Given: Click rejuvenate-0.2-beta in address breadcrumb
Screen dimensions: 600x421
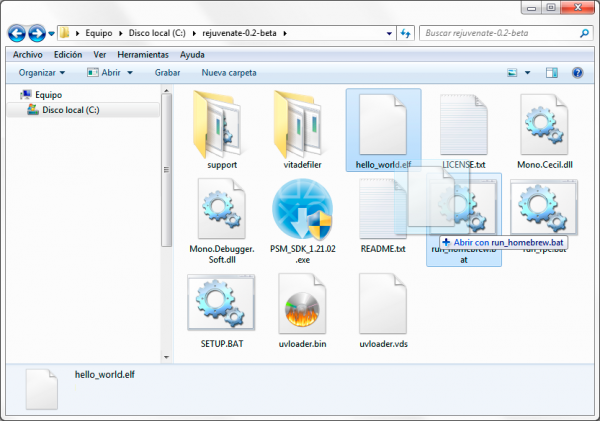Looking at the screenshot, I should (x=239, y=33).
